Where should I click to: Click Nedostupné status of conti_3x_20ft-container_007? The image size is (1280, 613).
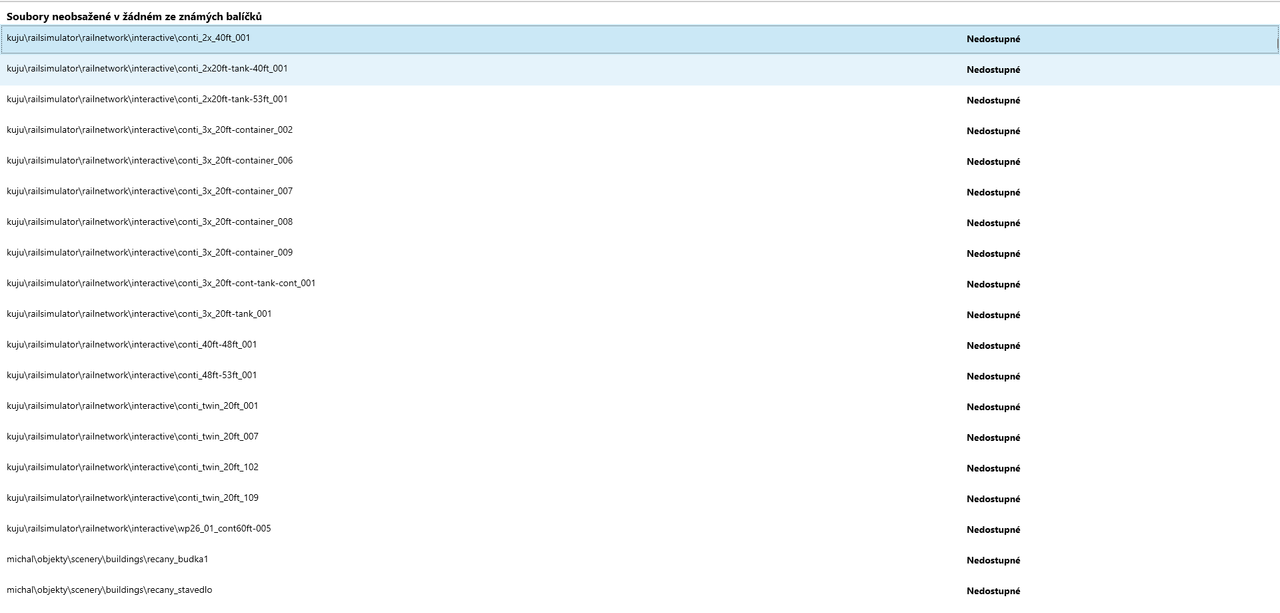click(x=993, y=193)
